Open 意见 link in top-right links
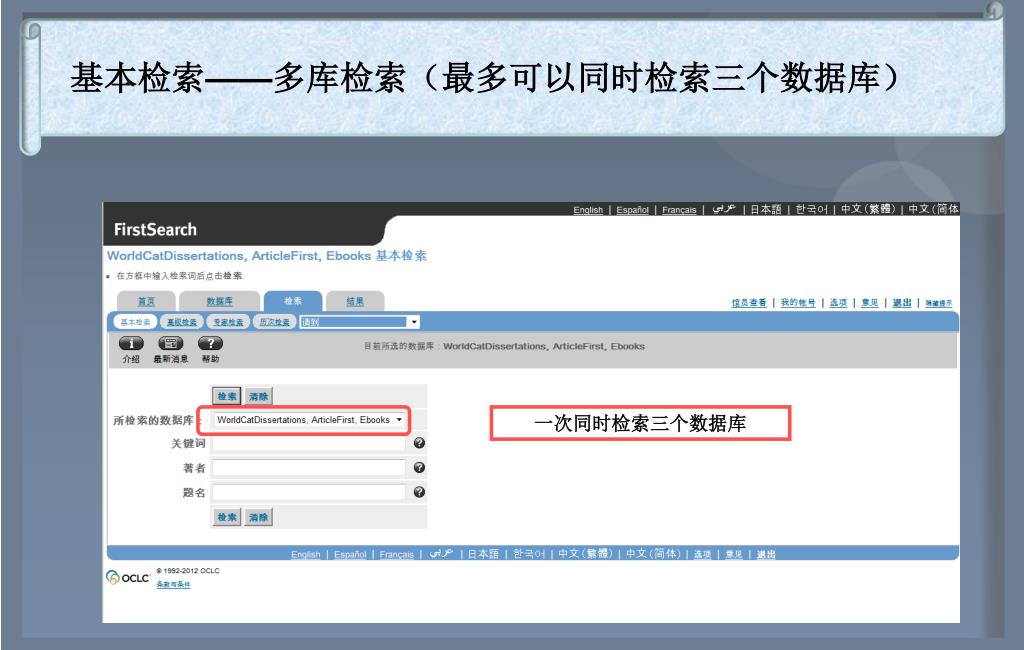Screen dimensions: 1024x650 click(x=870, y=302)
